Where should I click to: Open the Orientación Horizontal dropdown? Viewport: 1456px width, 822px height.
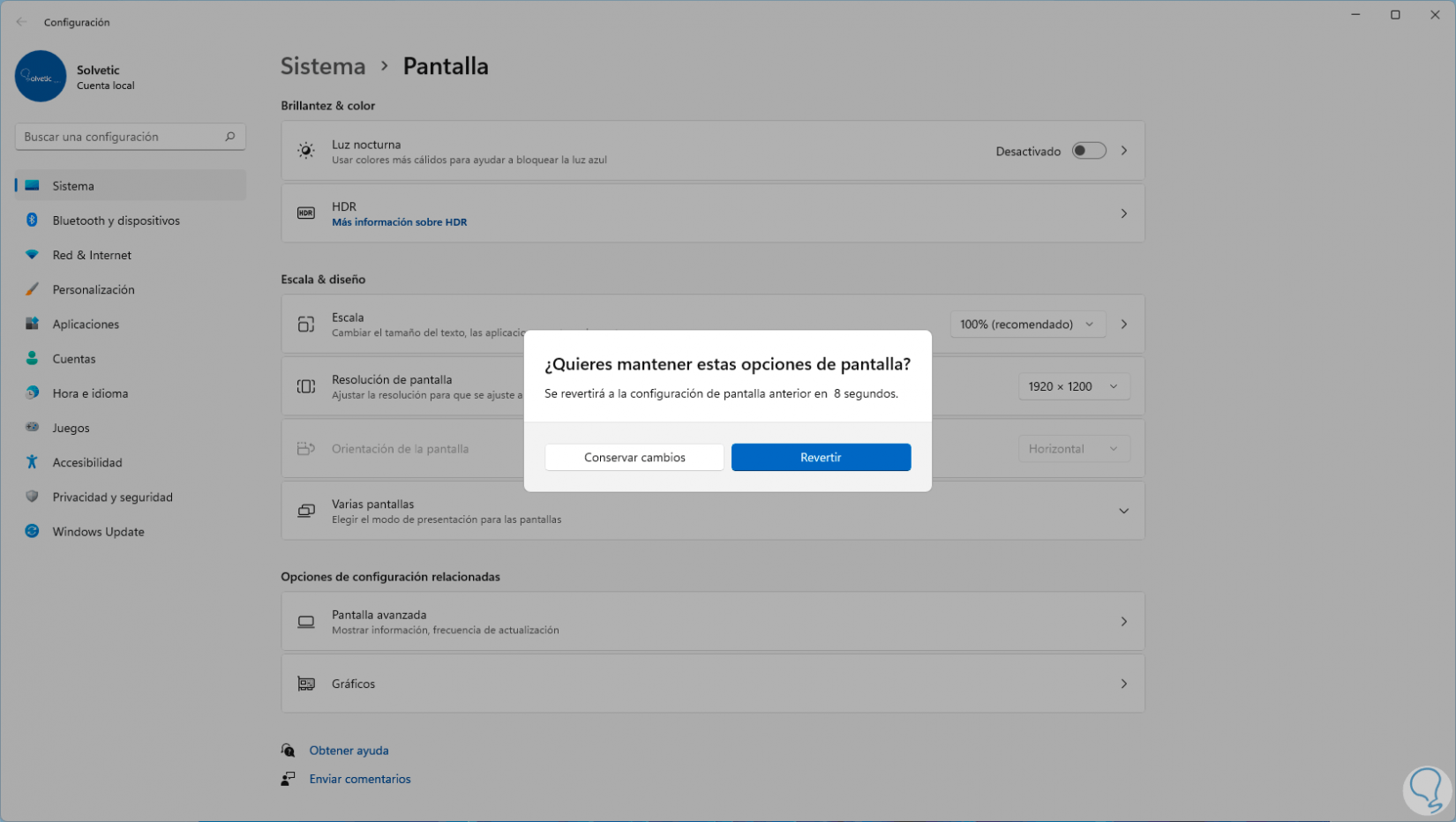click(x=1073, y=449)
